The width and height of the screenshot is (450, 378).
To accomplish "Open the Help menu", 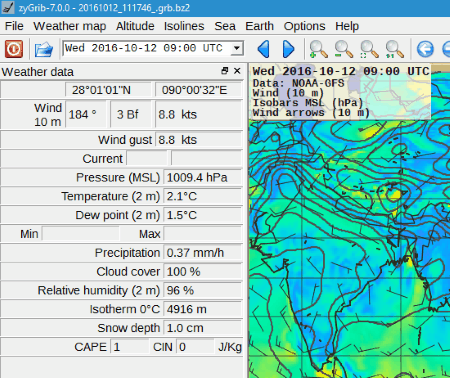I will (347, 26).
